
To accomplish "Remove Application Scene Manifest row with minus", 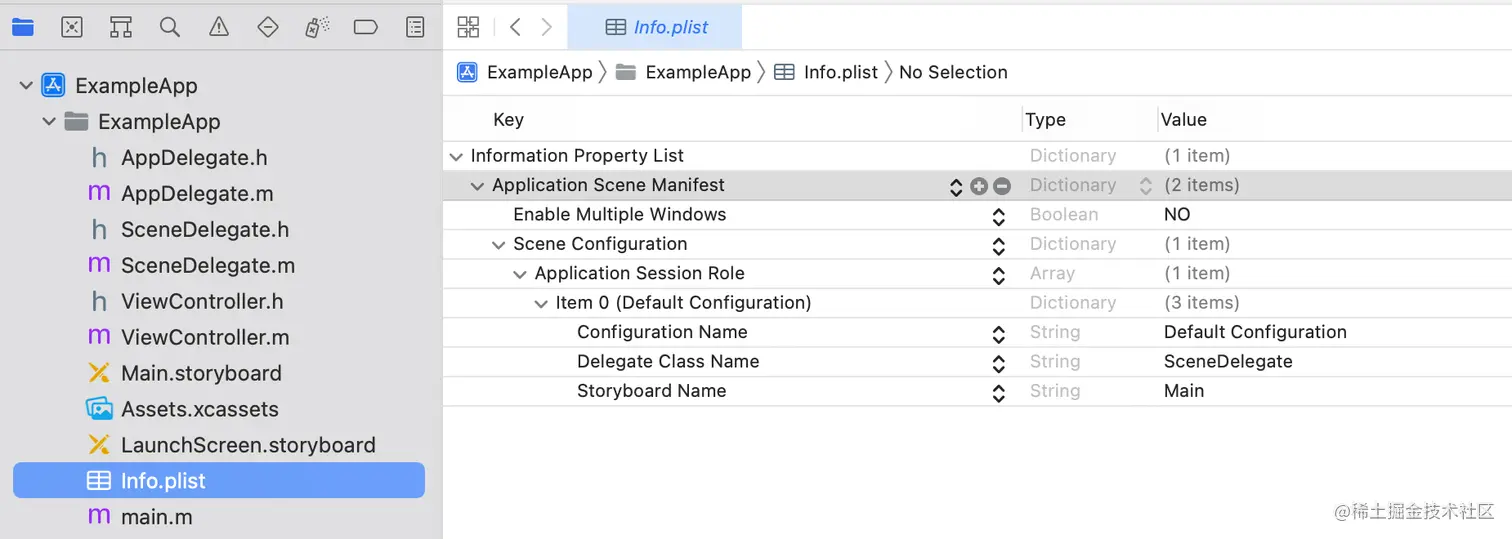I will (x=1002, y=186).
